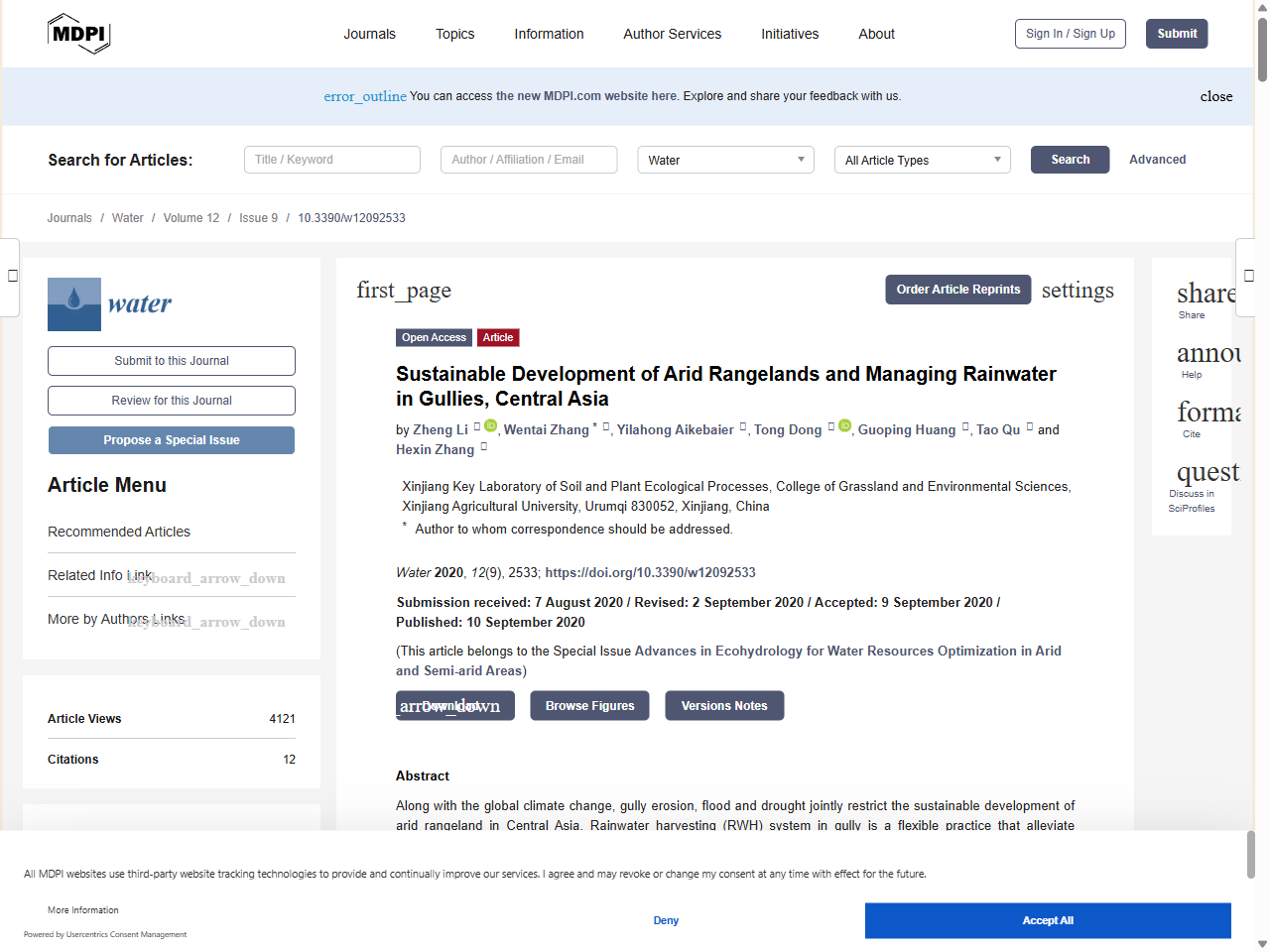
Task: Click the Accept All cookies button
Action: [1047, 920]
